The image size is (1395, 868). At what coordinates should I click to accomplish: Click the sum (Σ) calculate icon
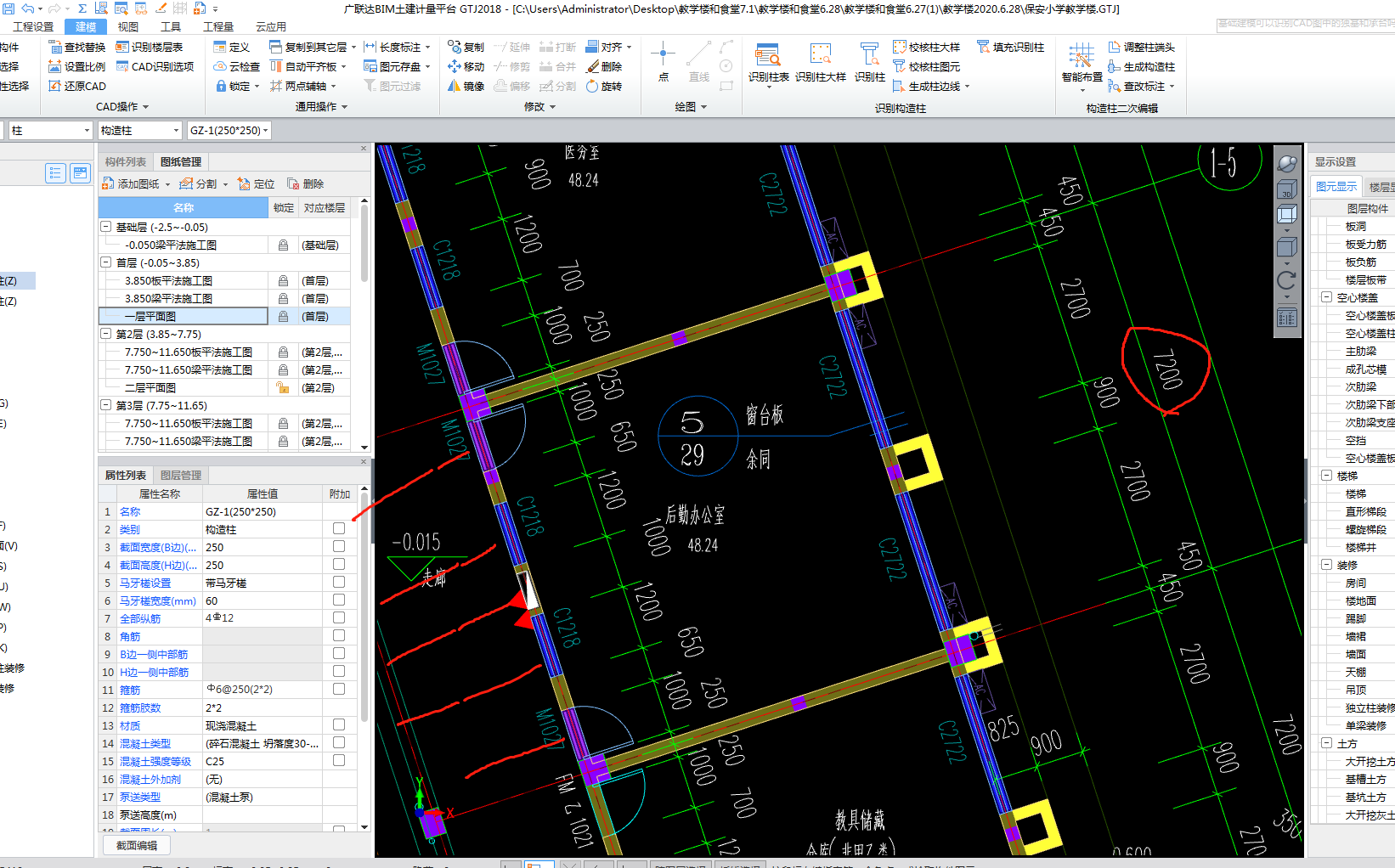(x=82, y=8)
